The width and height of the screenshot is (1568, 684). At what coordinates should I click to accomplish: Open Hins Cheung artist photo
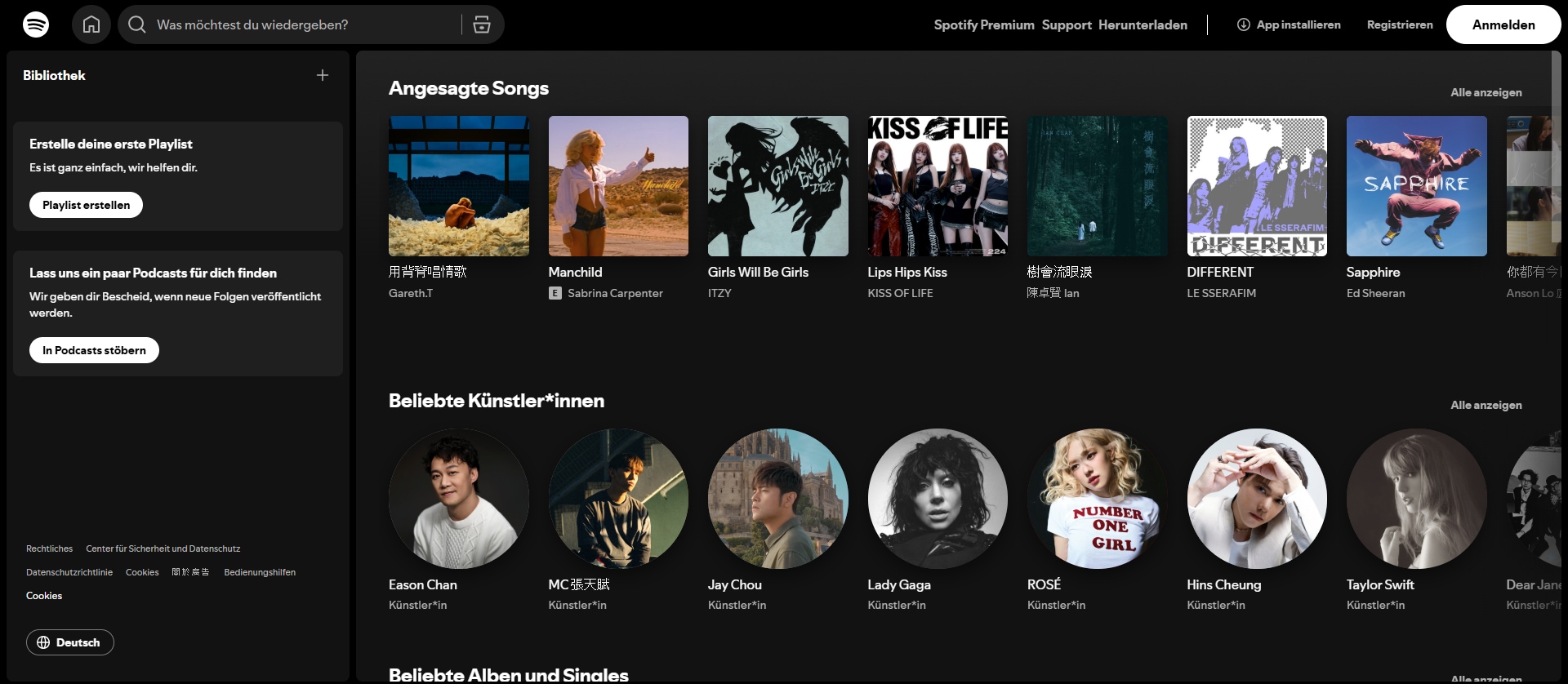[1257, 499]
